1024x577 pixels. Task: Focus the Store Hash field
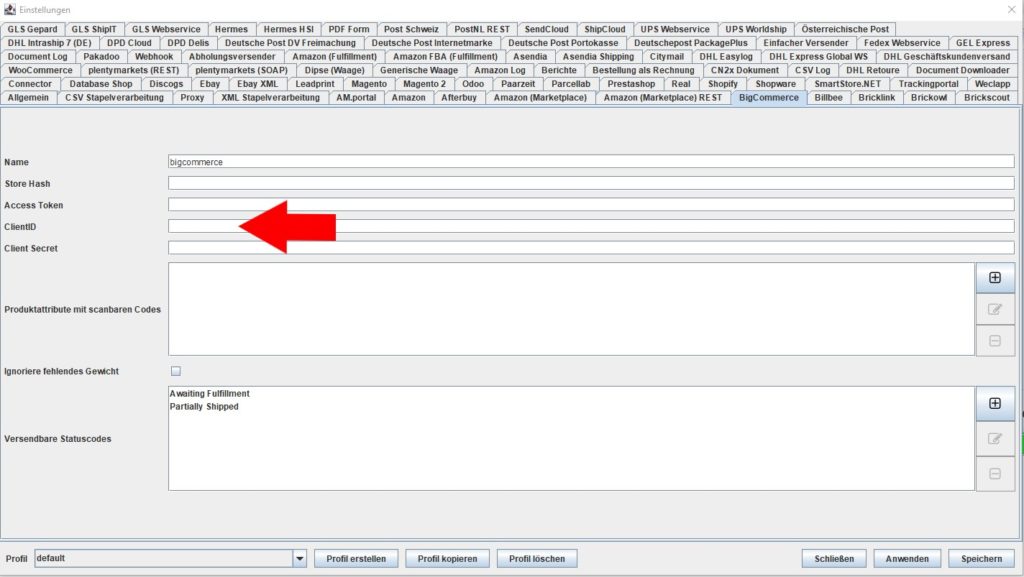coord(591,183)
